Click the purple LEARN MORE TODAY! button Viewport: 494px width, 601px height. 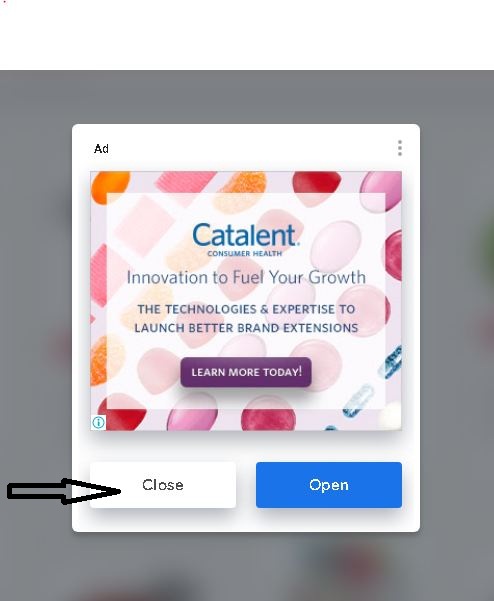[246, 372]
